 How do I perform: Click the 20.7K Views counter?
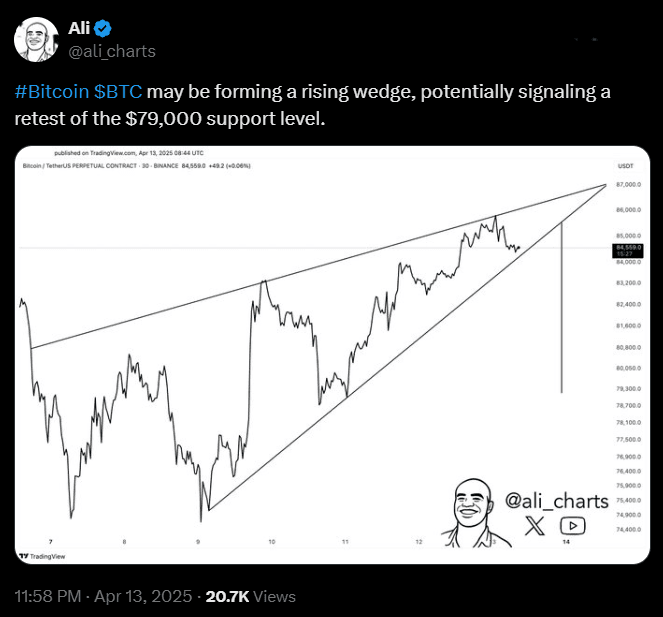(250, 596)
